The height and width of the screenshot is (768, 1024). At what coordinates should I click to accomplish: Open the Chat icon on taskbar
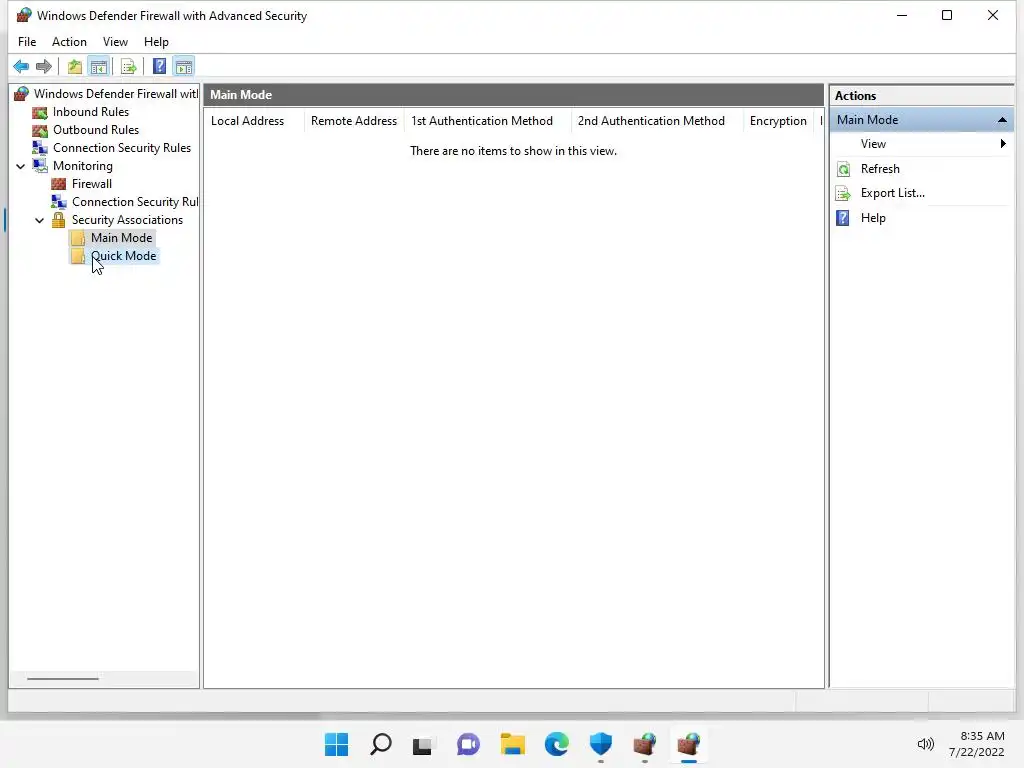[468, 744]
